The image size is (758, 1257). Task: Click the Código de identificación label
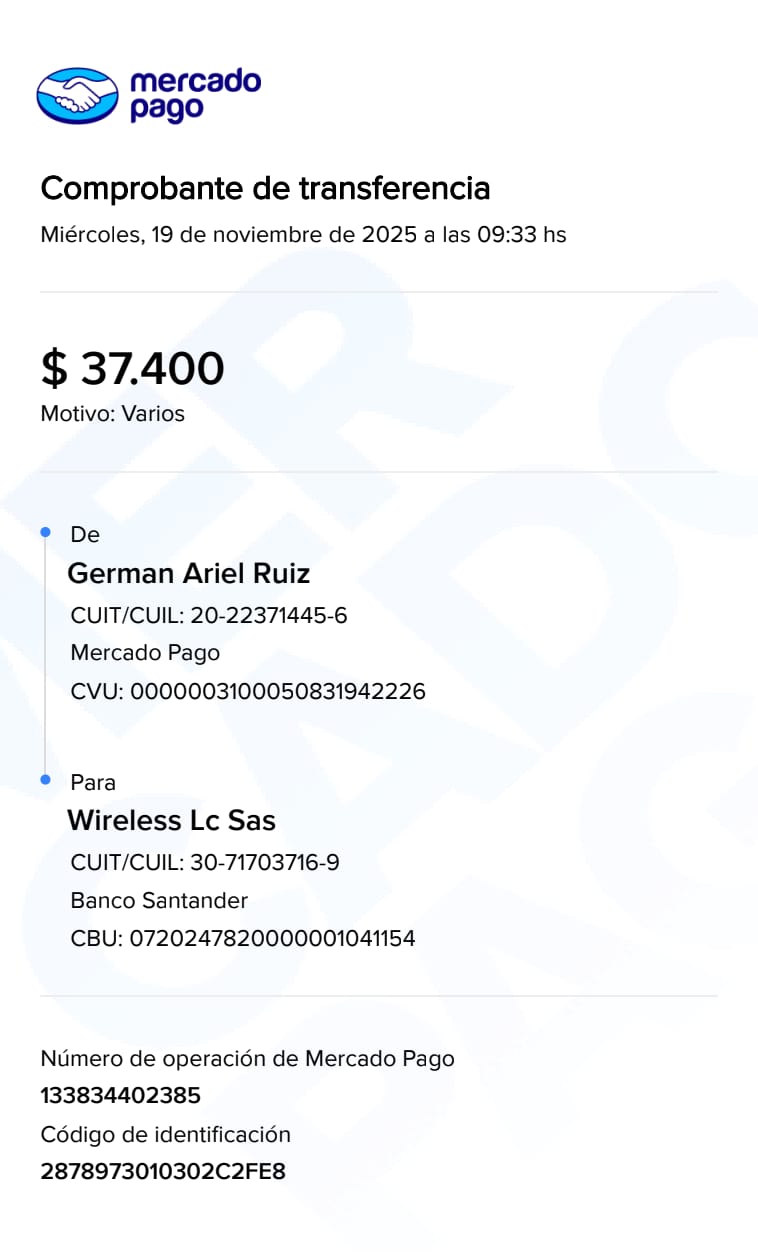pos(165,1134)
